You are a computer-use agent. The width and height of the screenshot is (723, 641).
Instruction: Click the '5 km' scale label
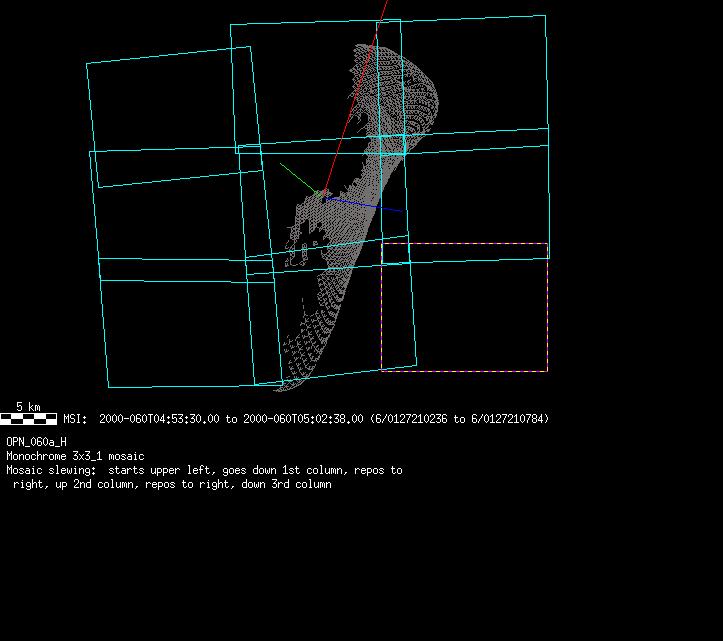28,407
